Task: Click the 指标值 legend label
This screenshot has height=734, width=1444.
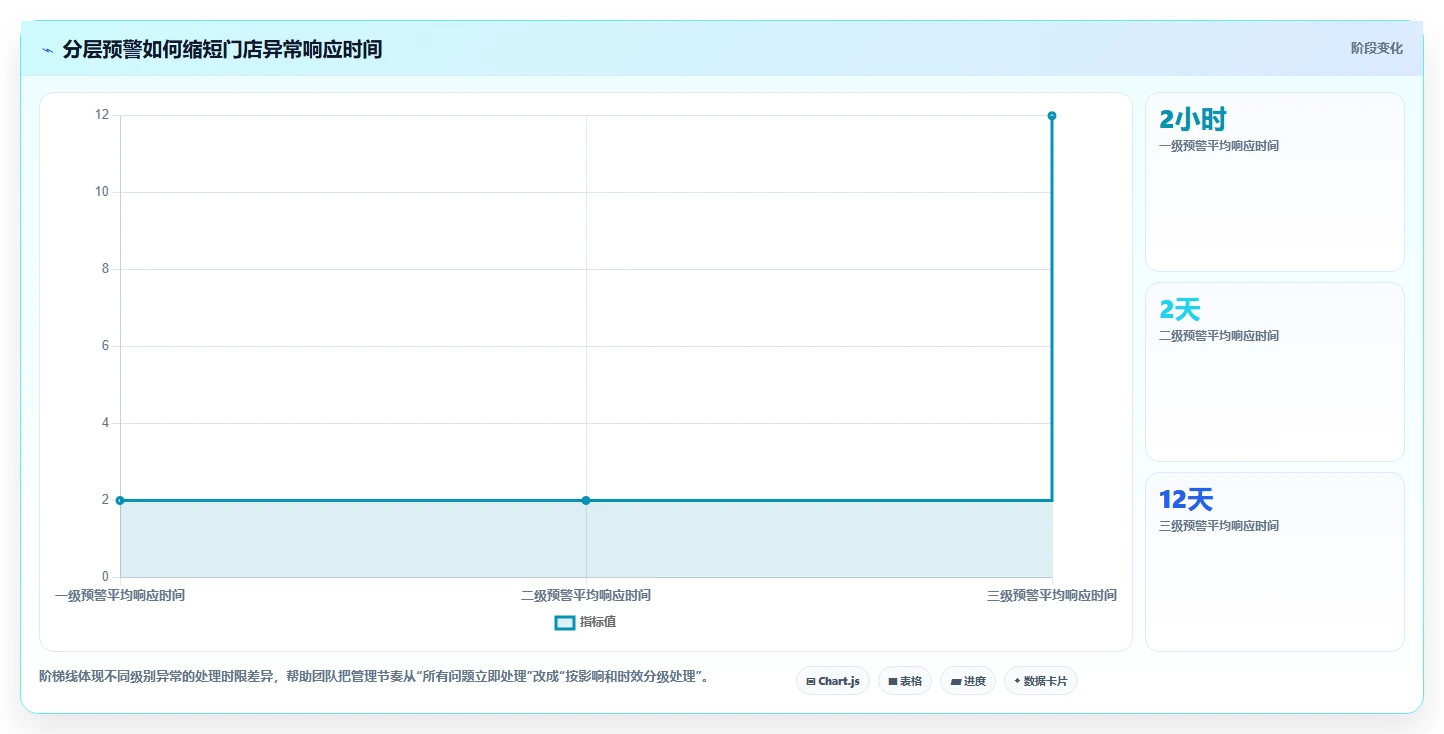Action: click(598, 623)
